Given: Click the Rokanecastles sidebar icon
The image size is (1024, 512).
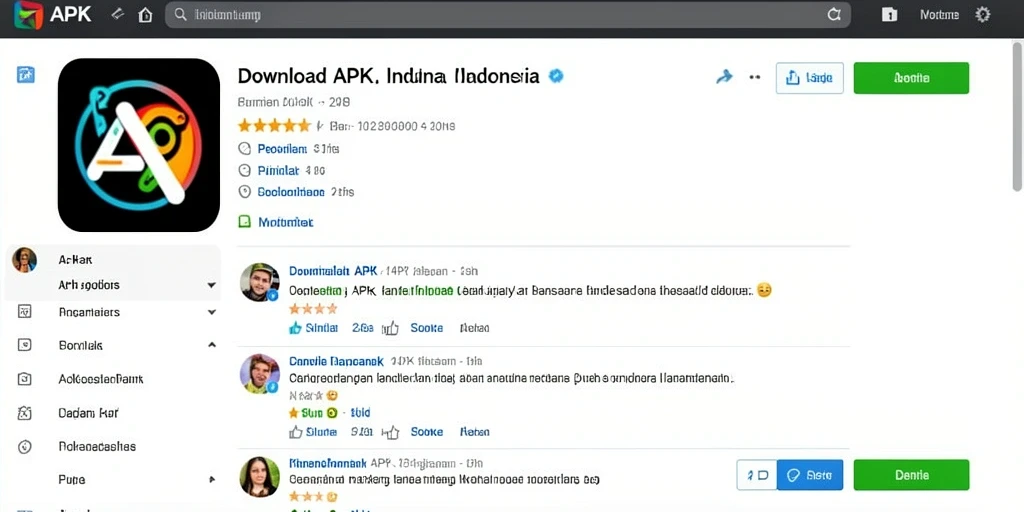Looking at the screenshot, I should (x=24, y=447).
